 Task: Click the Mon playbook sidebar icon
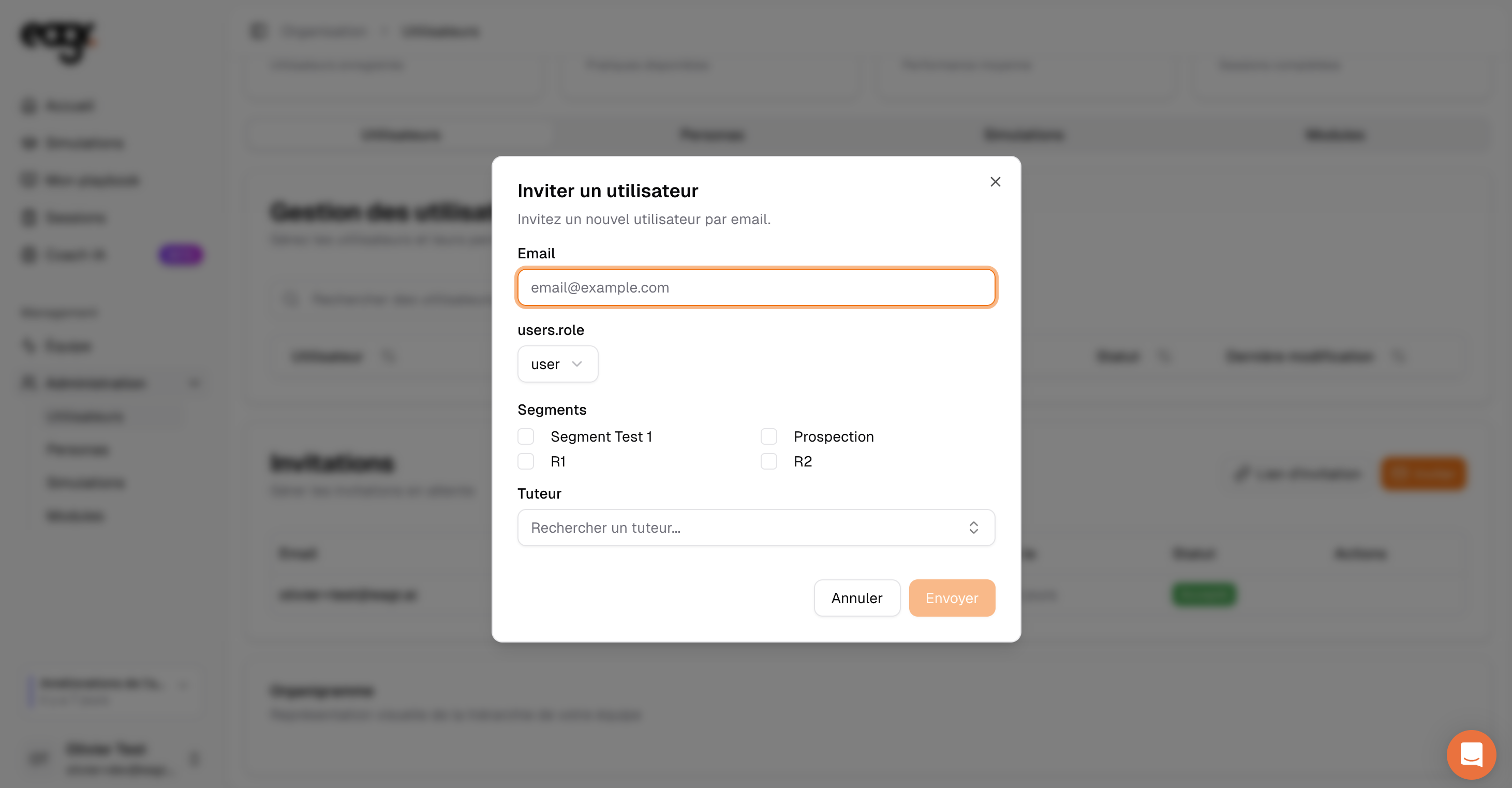pos(28,180)
